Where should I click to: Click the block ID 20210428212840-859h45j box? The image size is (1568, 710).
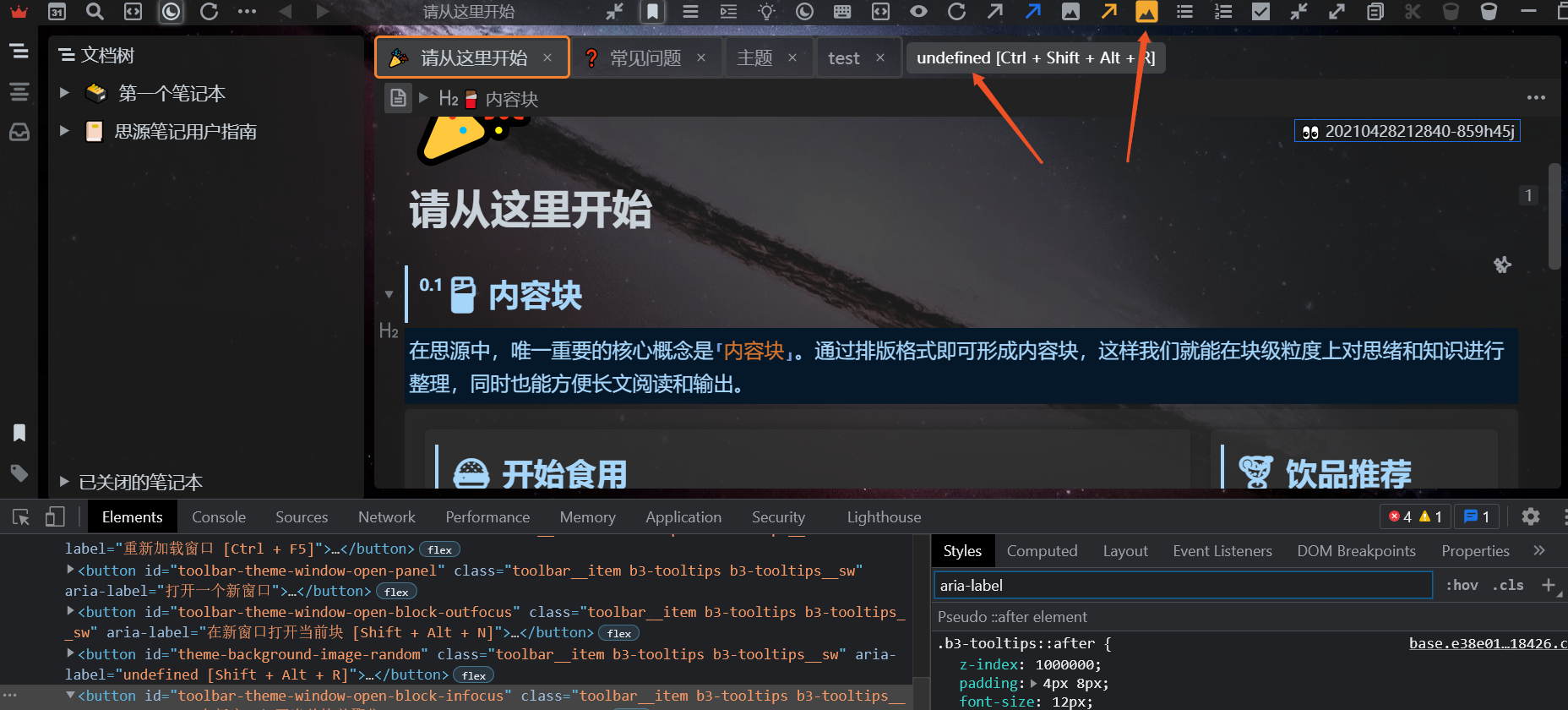(x=1407, y=131)
